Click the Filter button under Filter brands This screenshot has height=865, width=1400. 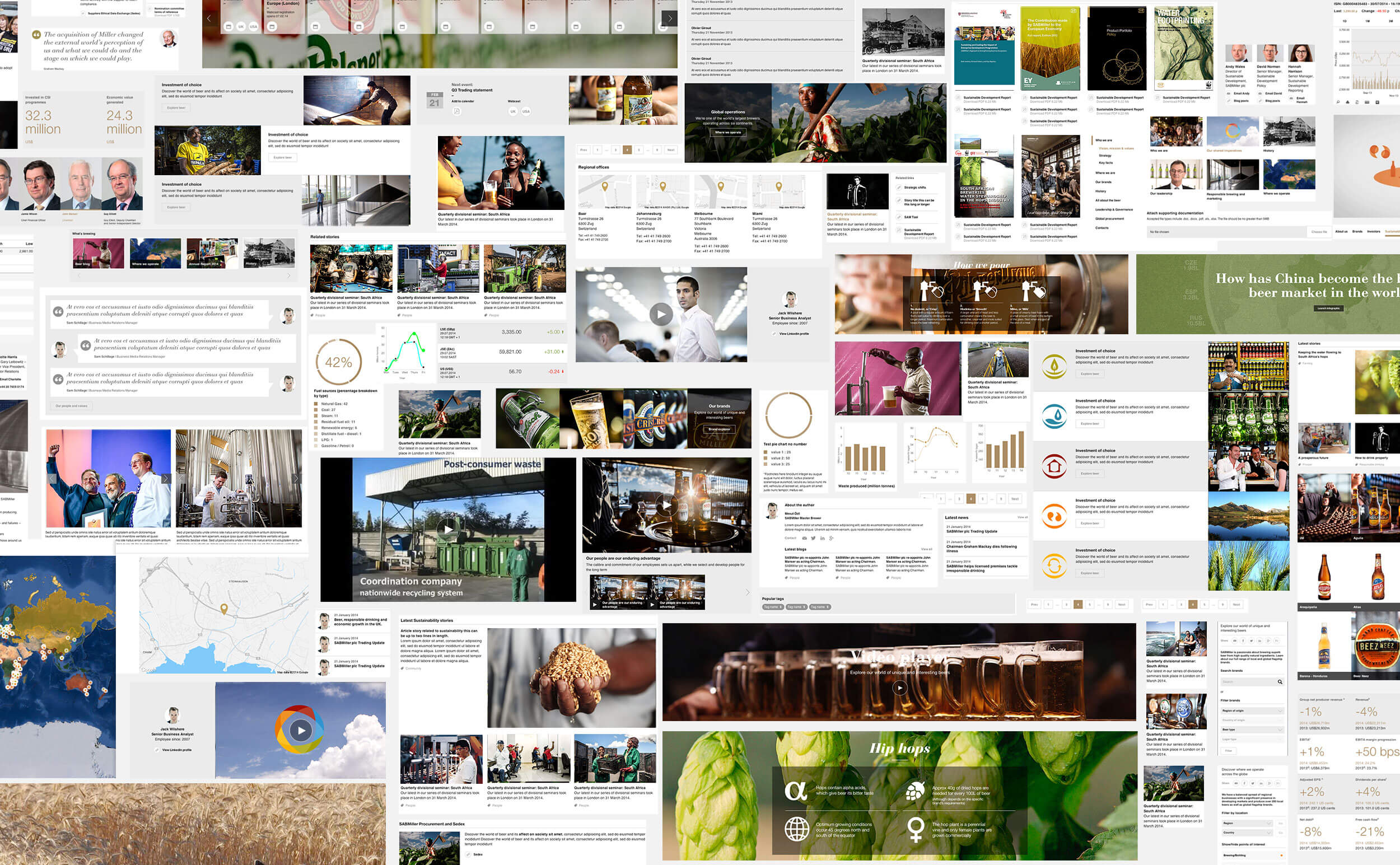pyautogui.click(x=1229, y=751)
